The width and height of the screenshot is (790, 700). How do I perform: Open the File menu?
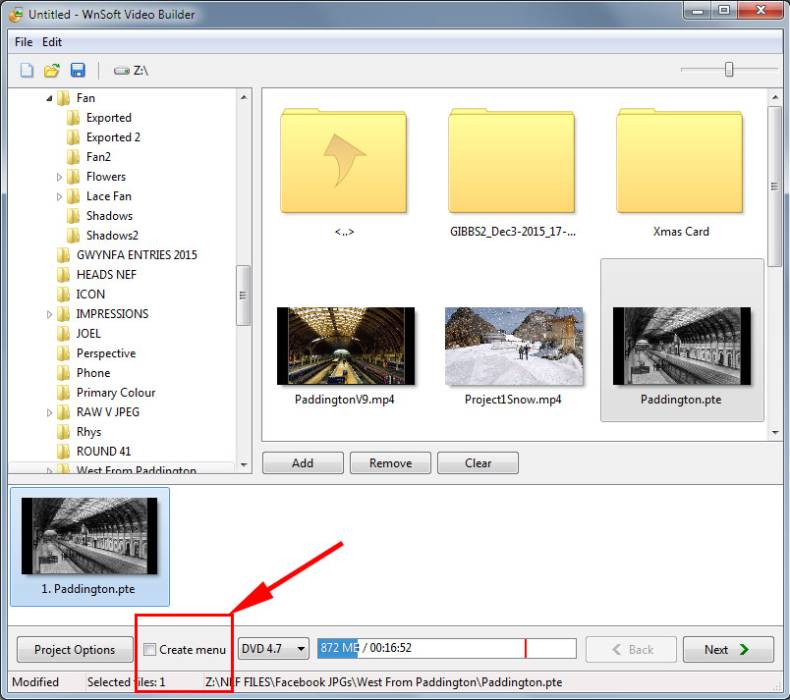[23, 42]
